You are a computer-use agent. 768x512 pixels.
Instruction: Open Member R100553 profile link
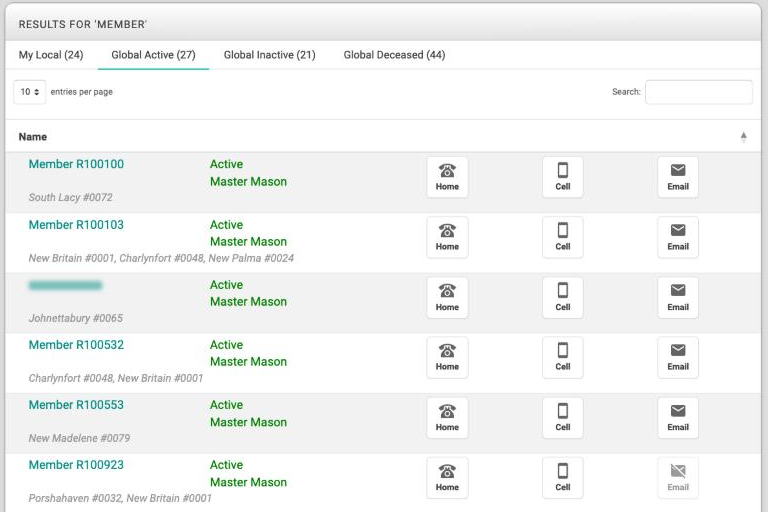tap(76, 405)
